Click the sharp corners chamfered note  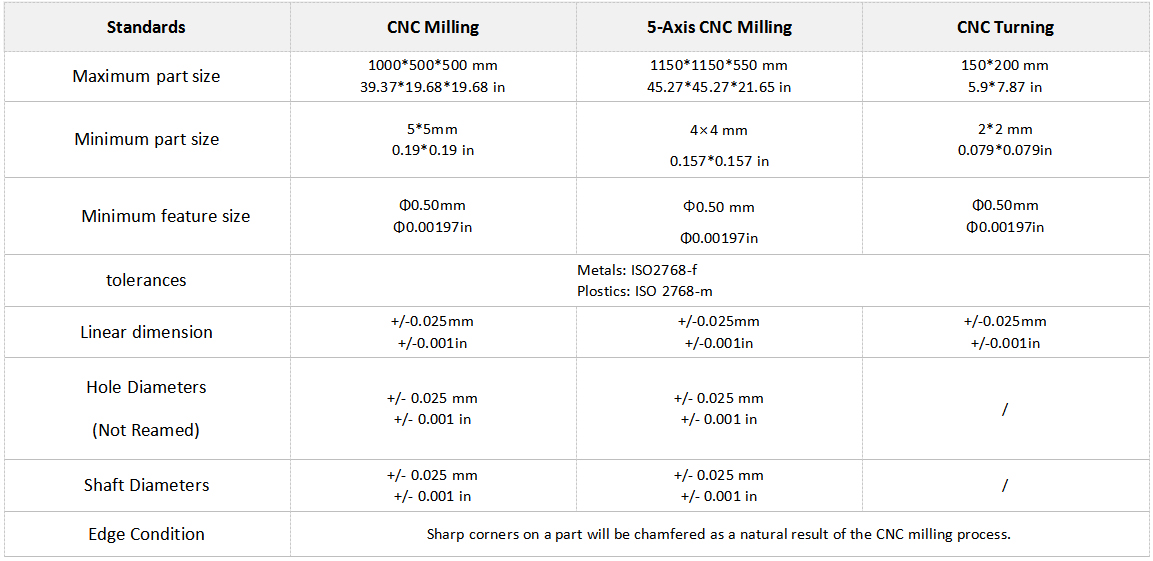(719, 534)
